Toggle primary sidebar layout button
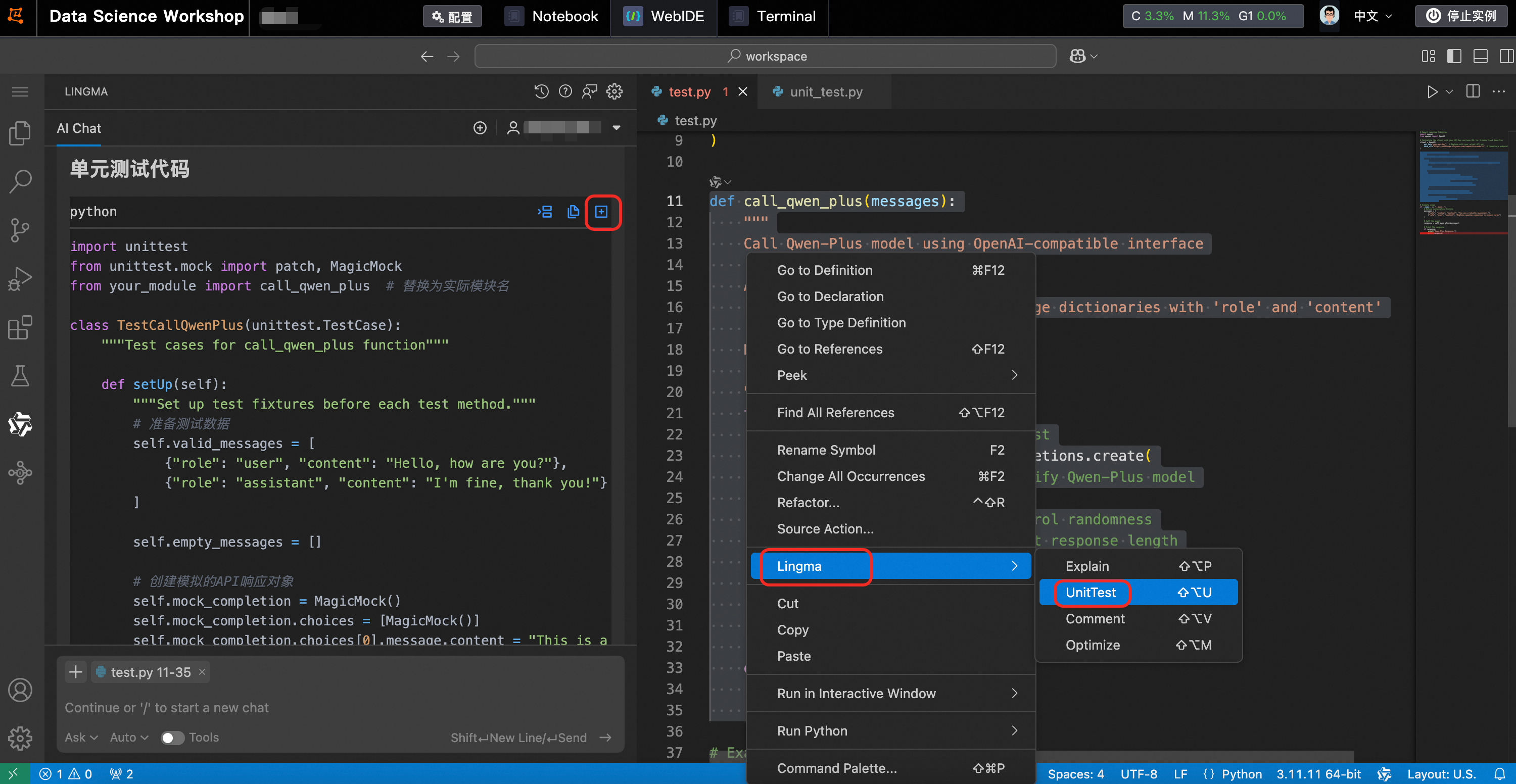The image size is (1516, 784). pos(1454,57)
